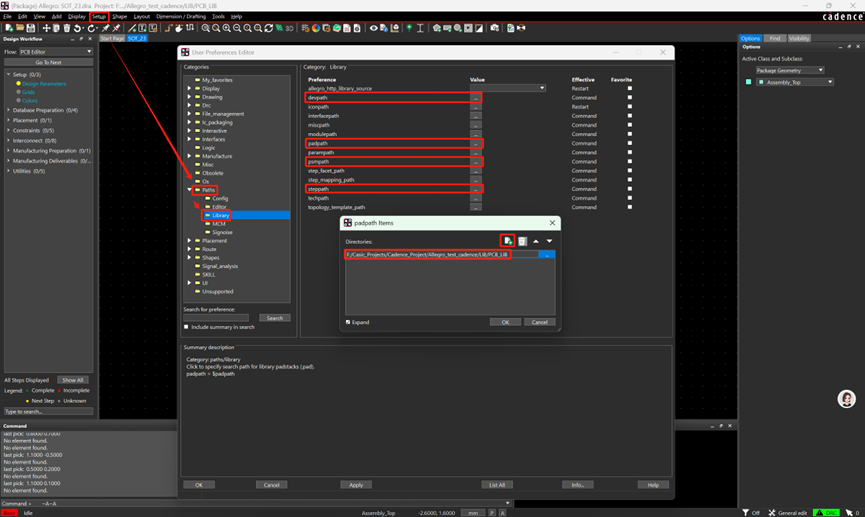Open allegro_http_library_source value dropdown
The image size is (865, 517).
508,88
